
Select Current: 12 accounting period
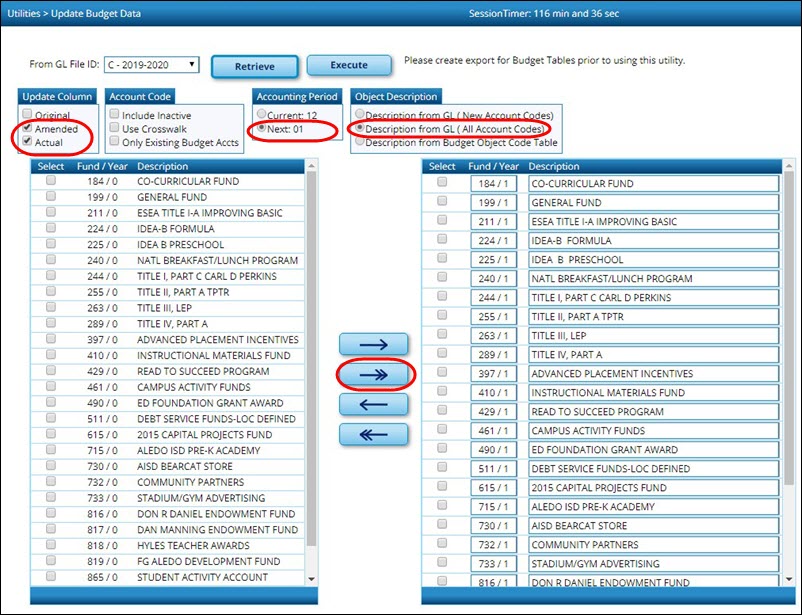tap(263, 116)
